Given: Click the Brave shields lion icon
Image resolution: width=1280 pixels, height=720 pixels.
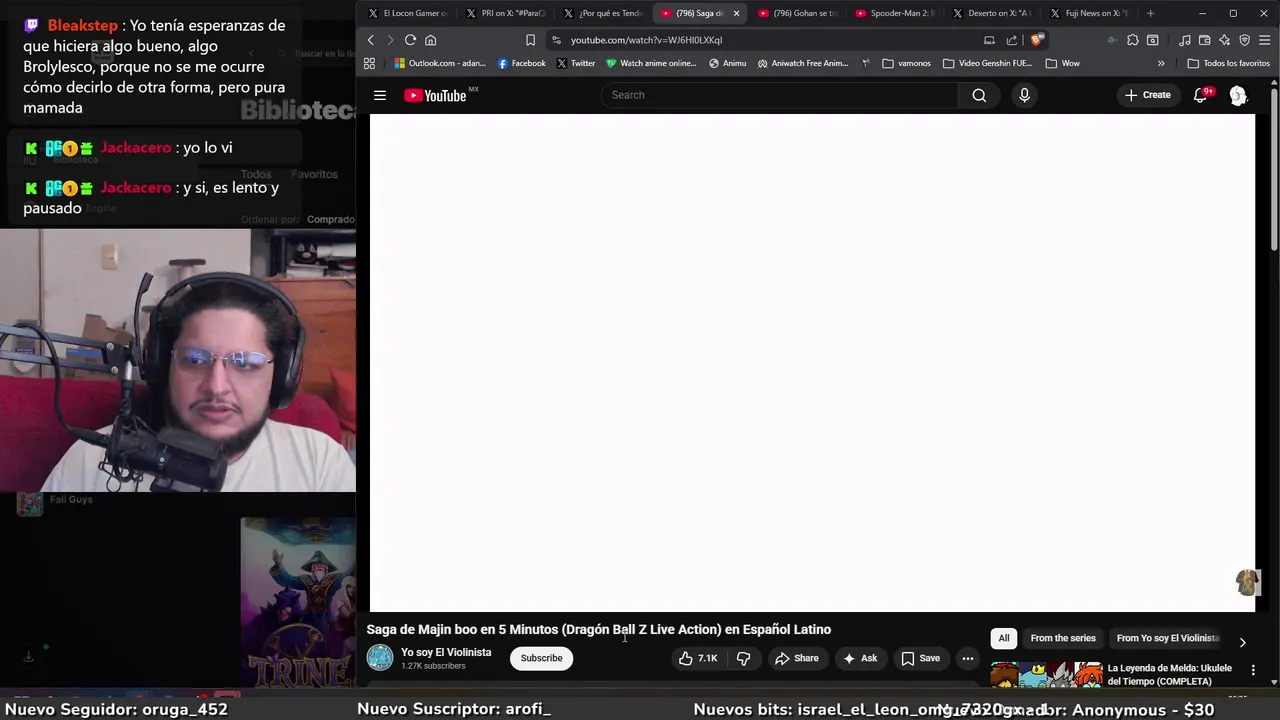Looking at the screenshot, I should (x=1037, y=40).
